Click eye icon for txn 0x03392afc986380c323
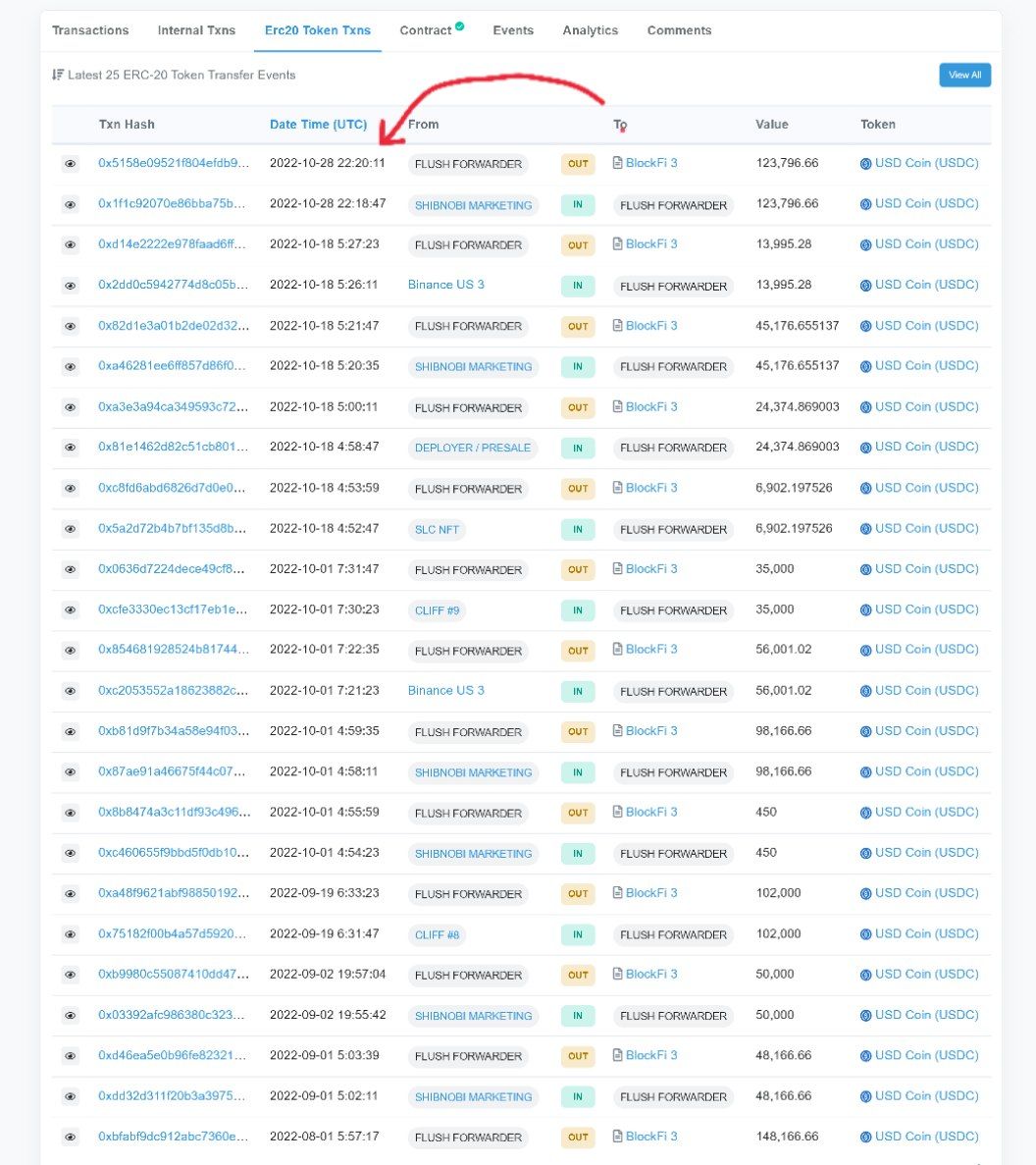This screenshot has width=1036, height=1165. pos(71,1016)
